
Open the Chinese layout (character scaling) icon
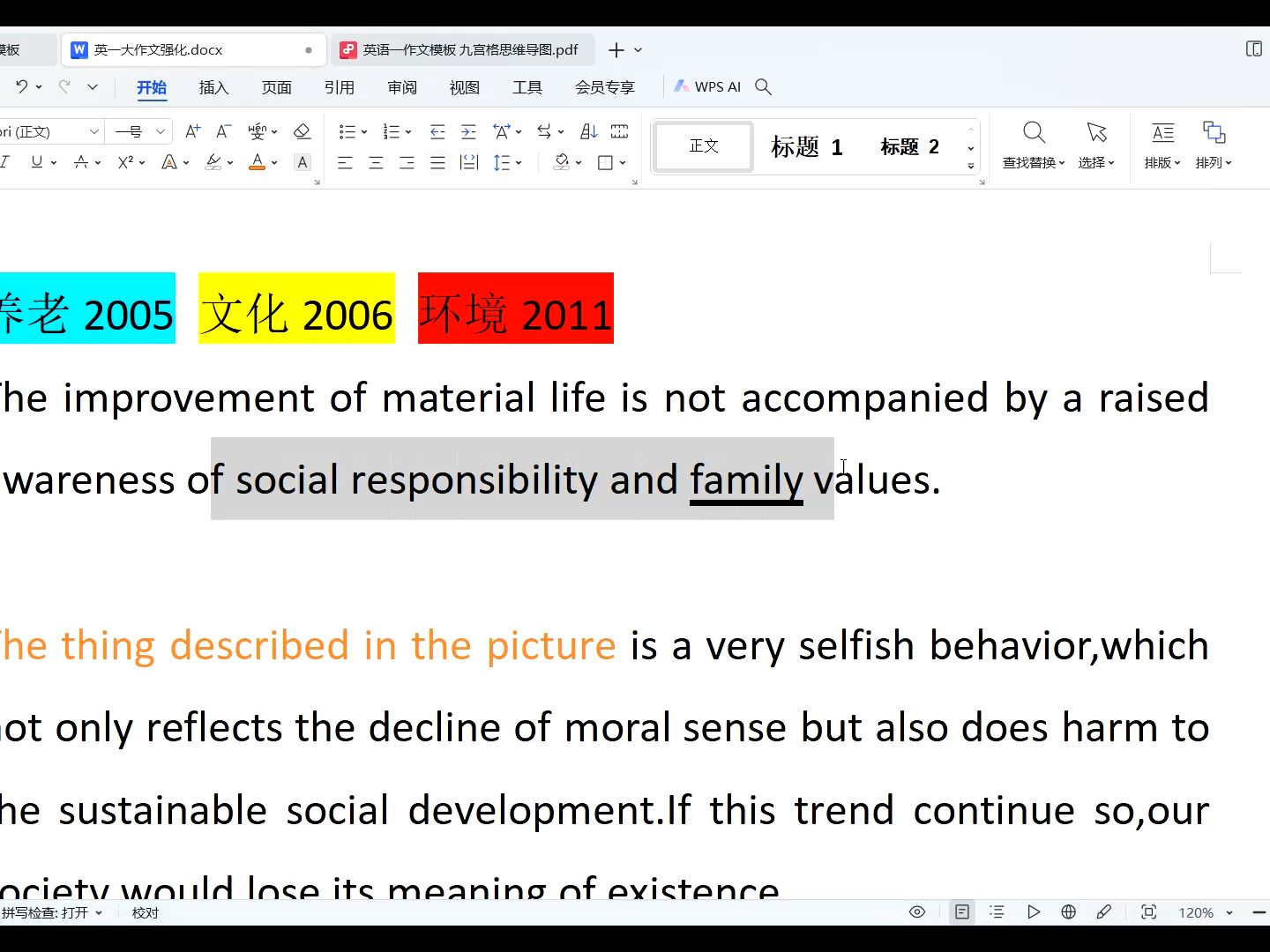pyautogui.click(x=502, y=131)
